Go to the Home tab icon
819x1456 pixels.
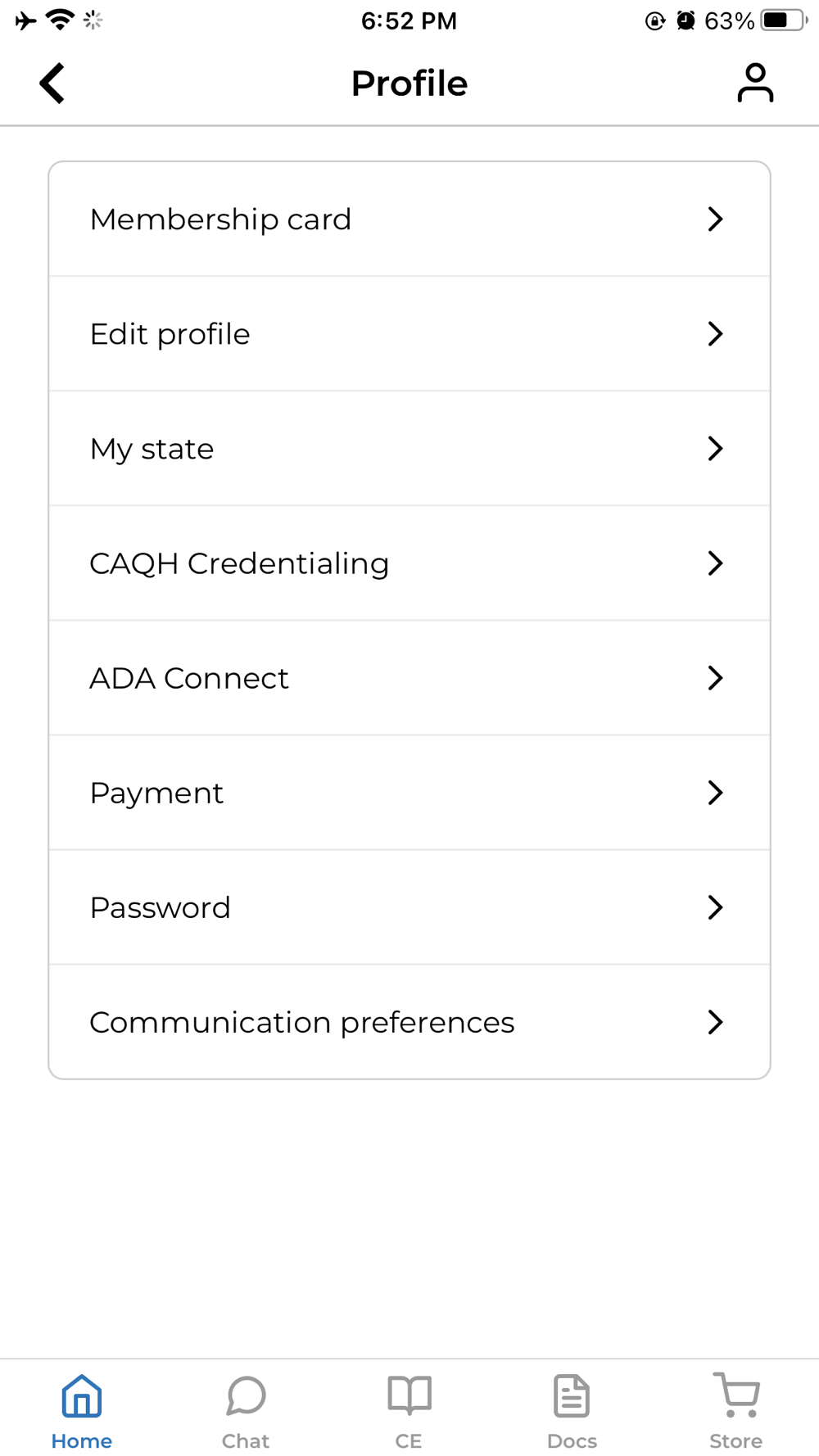(82, 1396)
